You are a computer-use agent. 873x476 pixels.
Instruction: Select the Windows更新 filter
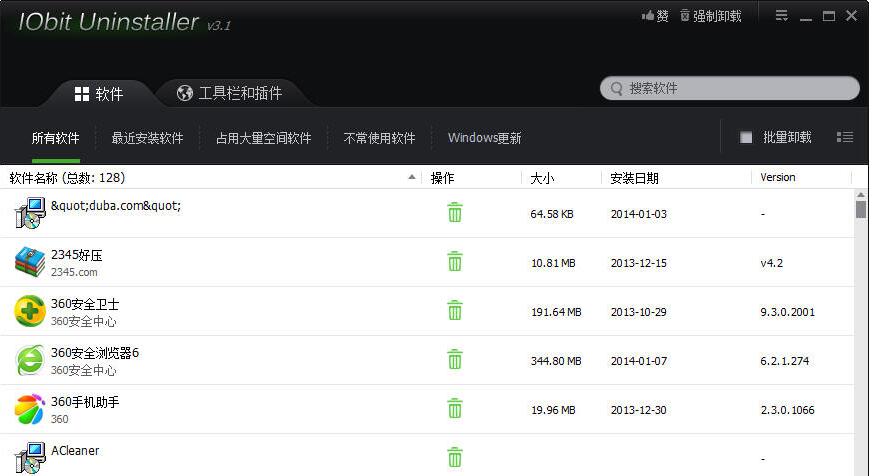484,138
